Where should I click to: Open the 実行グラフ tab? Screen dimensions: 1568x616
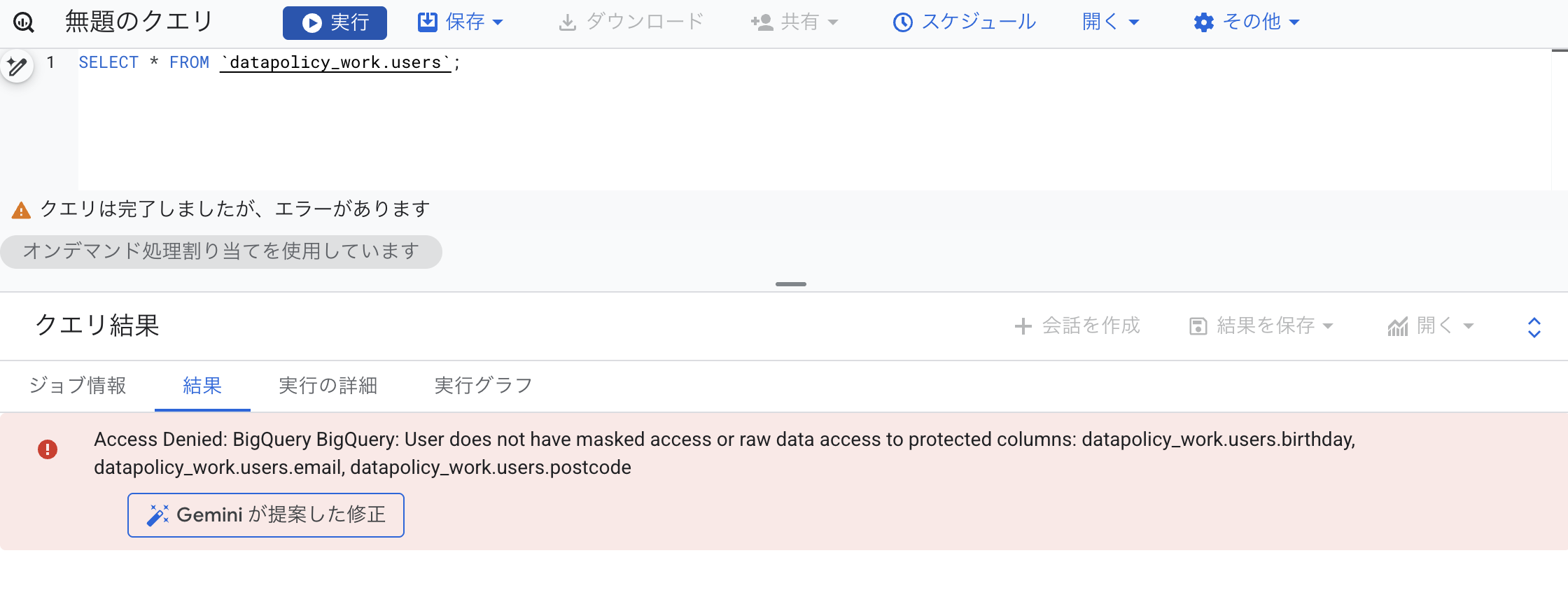484,386
